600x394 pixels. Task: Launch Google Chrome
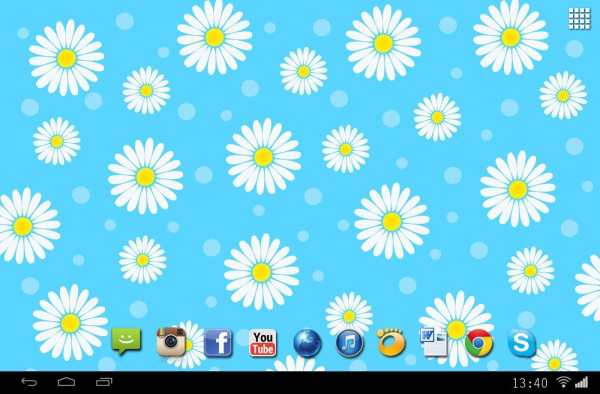click(x=479, y=343)
